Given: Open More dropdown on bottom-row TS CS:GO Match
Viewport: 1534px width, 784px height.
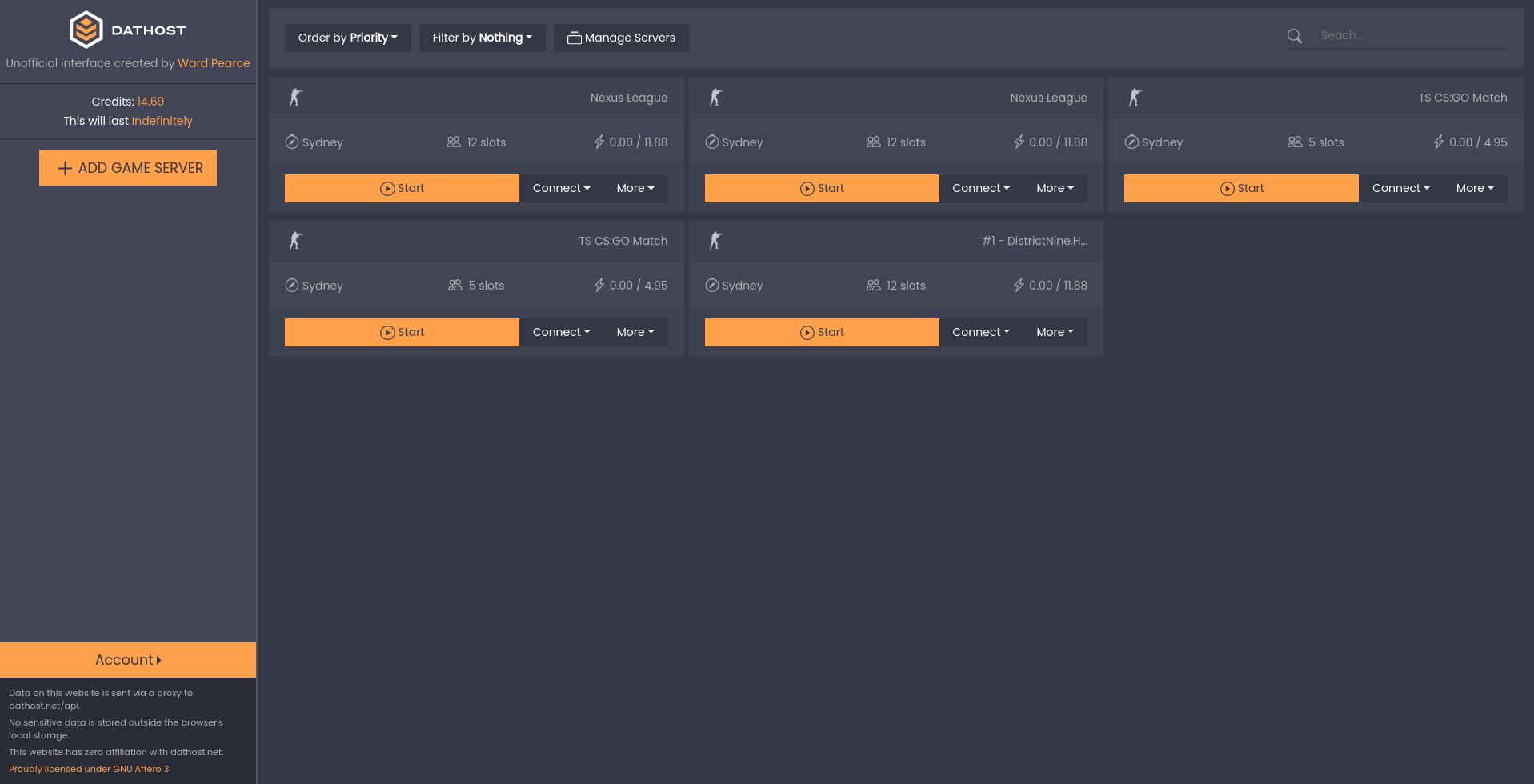Looking at the screenshot, I should (x=635, y=332).
